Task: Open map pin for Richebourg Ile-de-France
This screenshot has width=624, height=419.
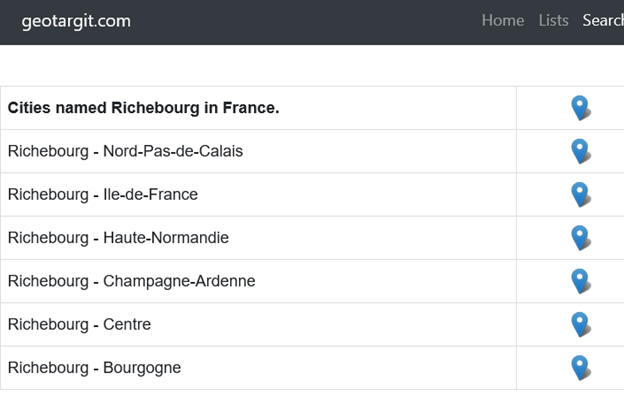Action: click(x=581, y=195)
